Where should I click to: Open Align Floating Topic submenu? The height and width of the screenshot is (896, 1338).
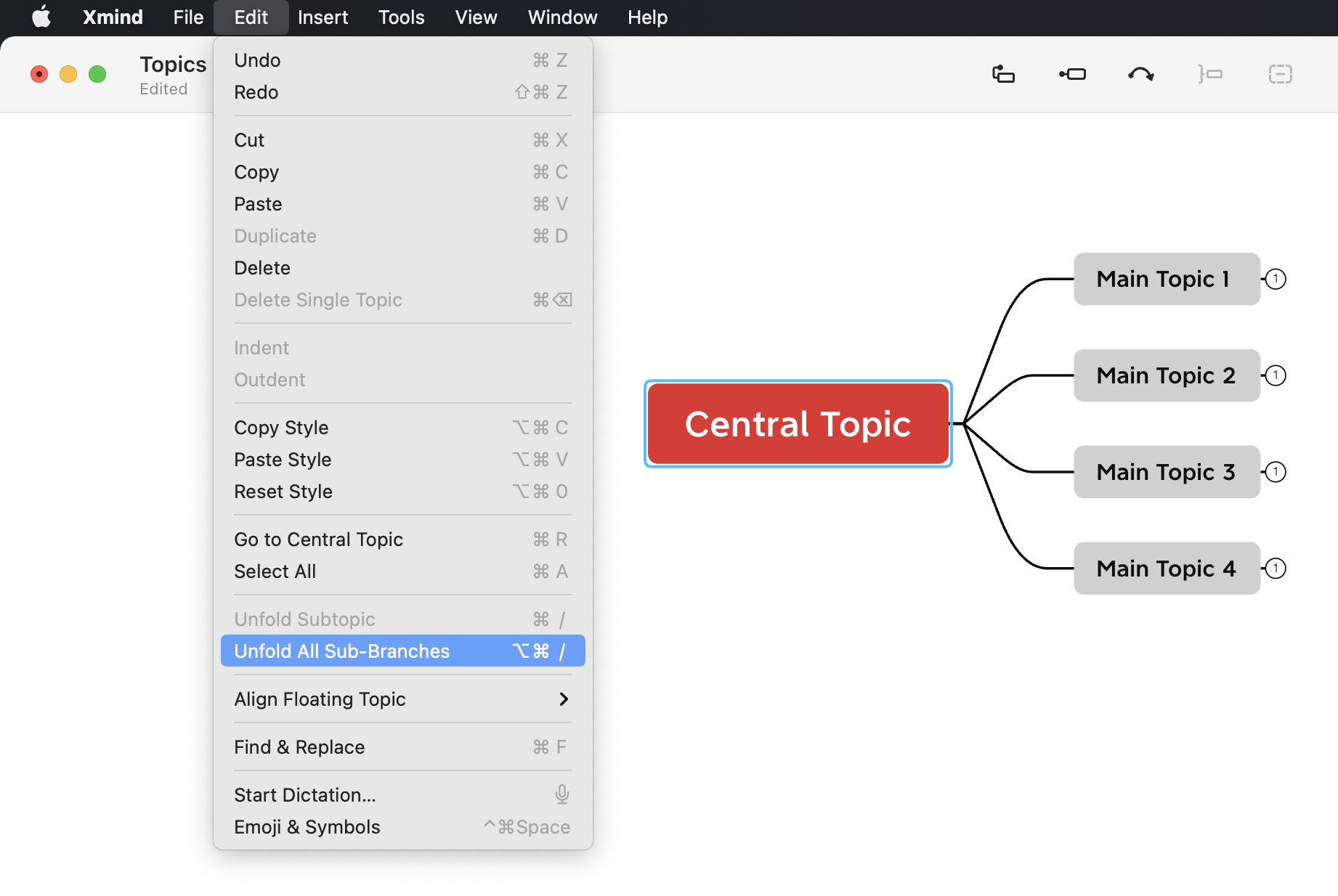pyautogui.click(x=402, y=699)
